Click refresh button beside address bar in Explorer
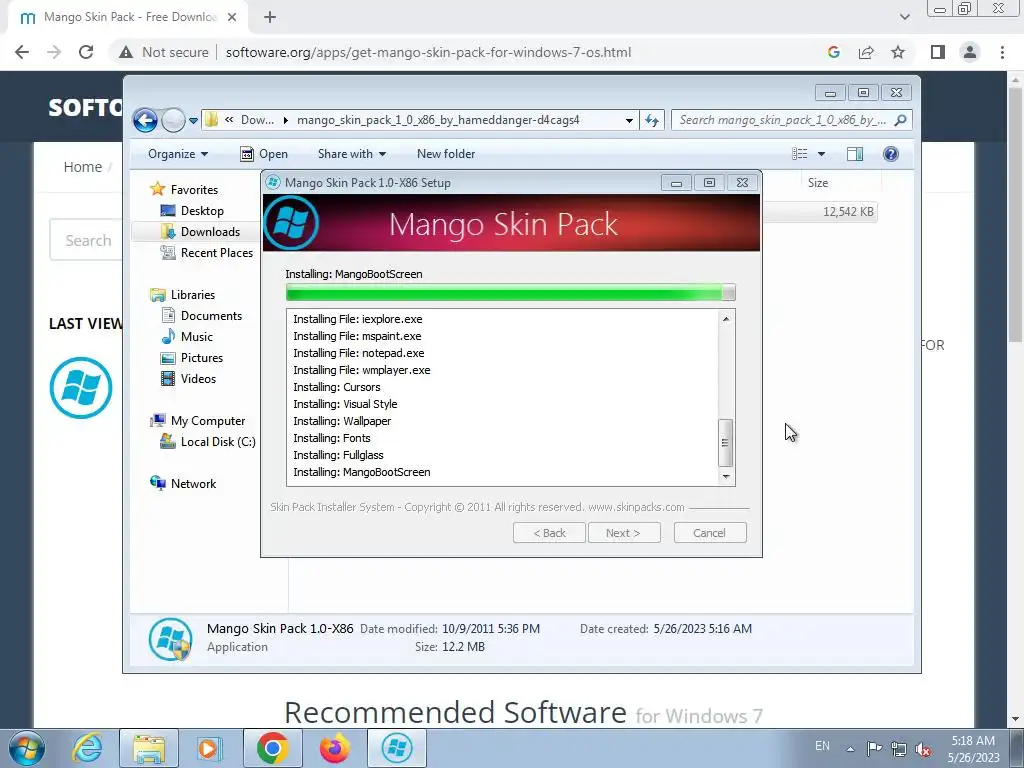1024x768 pixels. pos(652,120)
